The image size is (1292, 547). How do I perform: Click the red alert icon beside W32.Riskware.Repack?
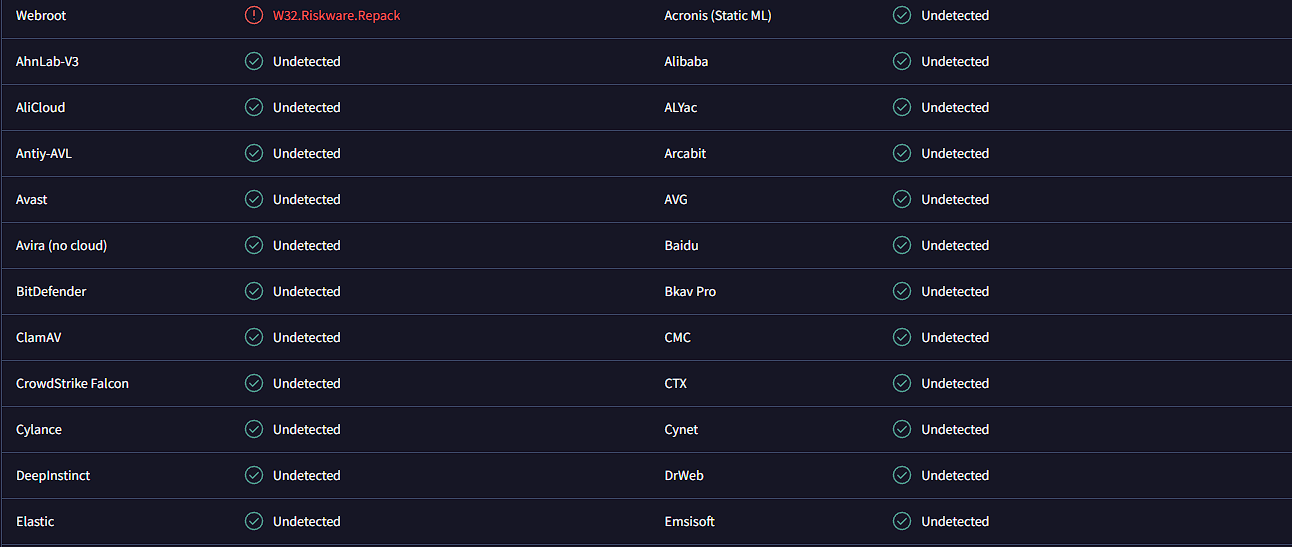(254, 16)
